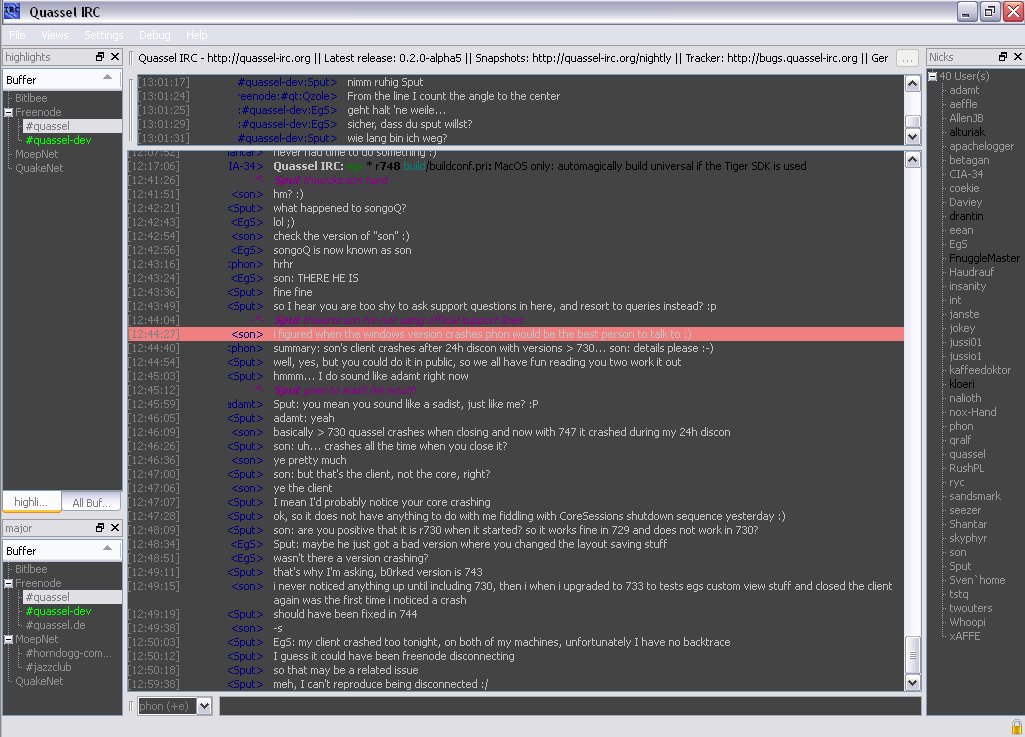Close the Nicks dock panel
1025x737 pixels.
coord(1018,57)
